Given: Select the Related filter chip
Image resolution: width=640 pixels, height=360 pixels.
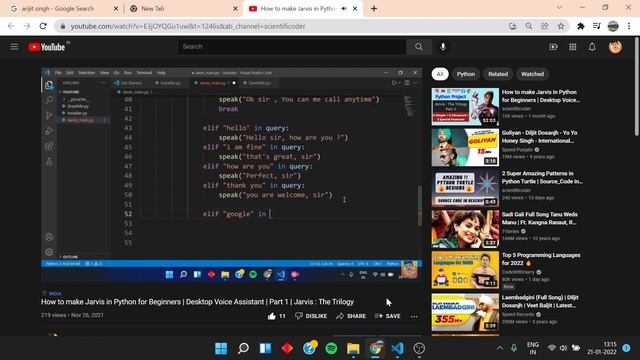Looking at the screenshot, I should point(498,74).
